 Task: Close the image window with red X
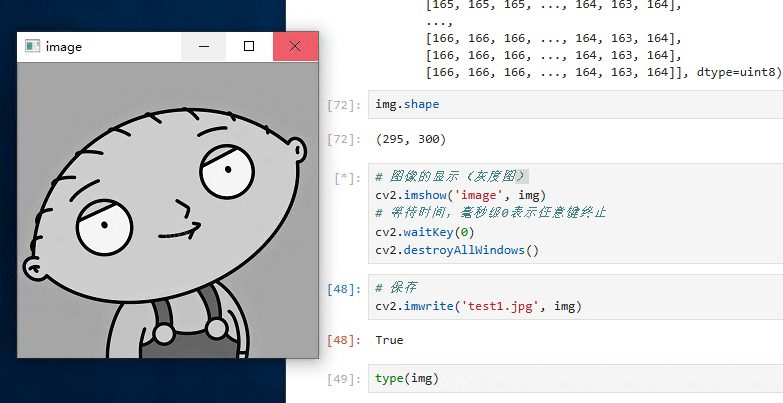pos(295,46)
